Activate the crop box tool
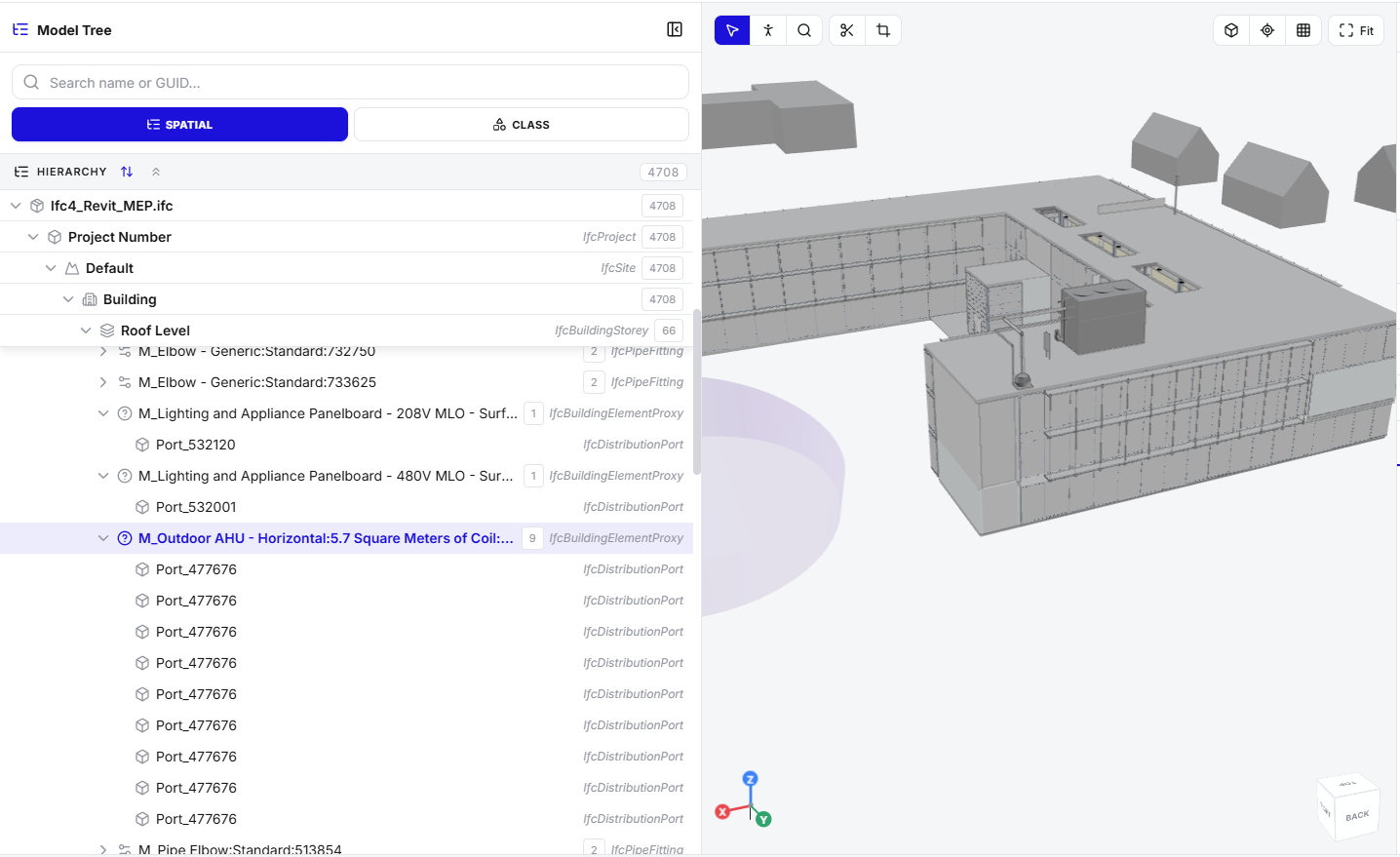1400x857 pixels. (x=883, y=30)
